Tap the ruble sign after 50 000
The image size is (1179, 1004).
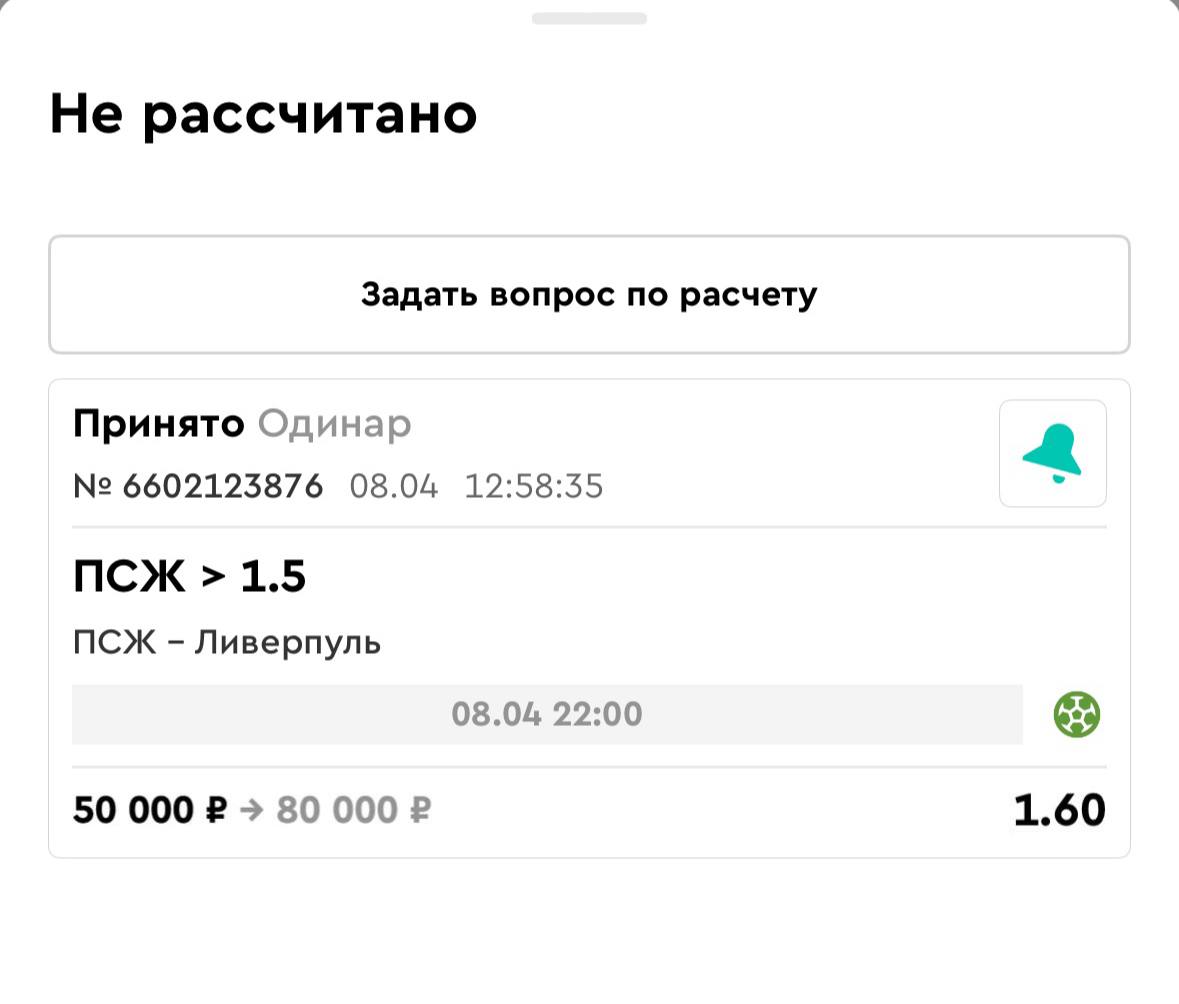[x=216, y=810]
